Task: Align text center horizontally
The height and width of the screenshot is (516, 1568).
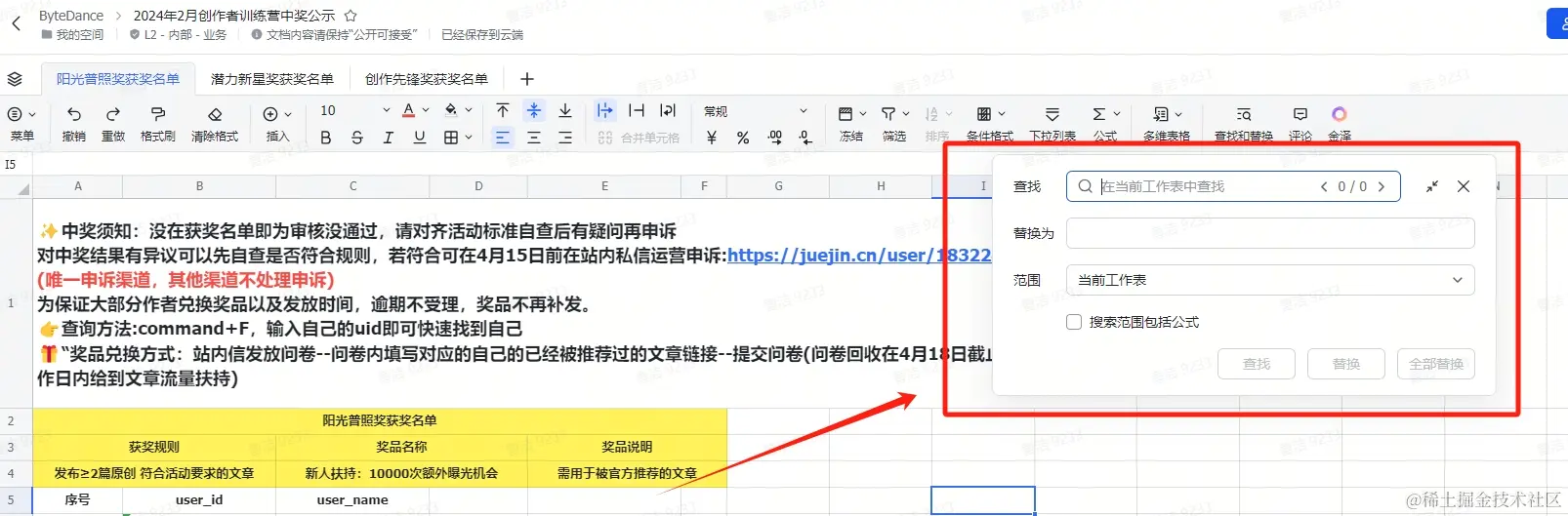Action: click(534, 138)
